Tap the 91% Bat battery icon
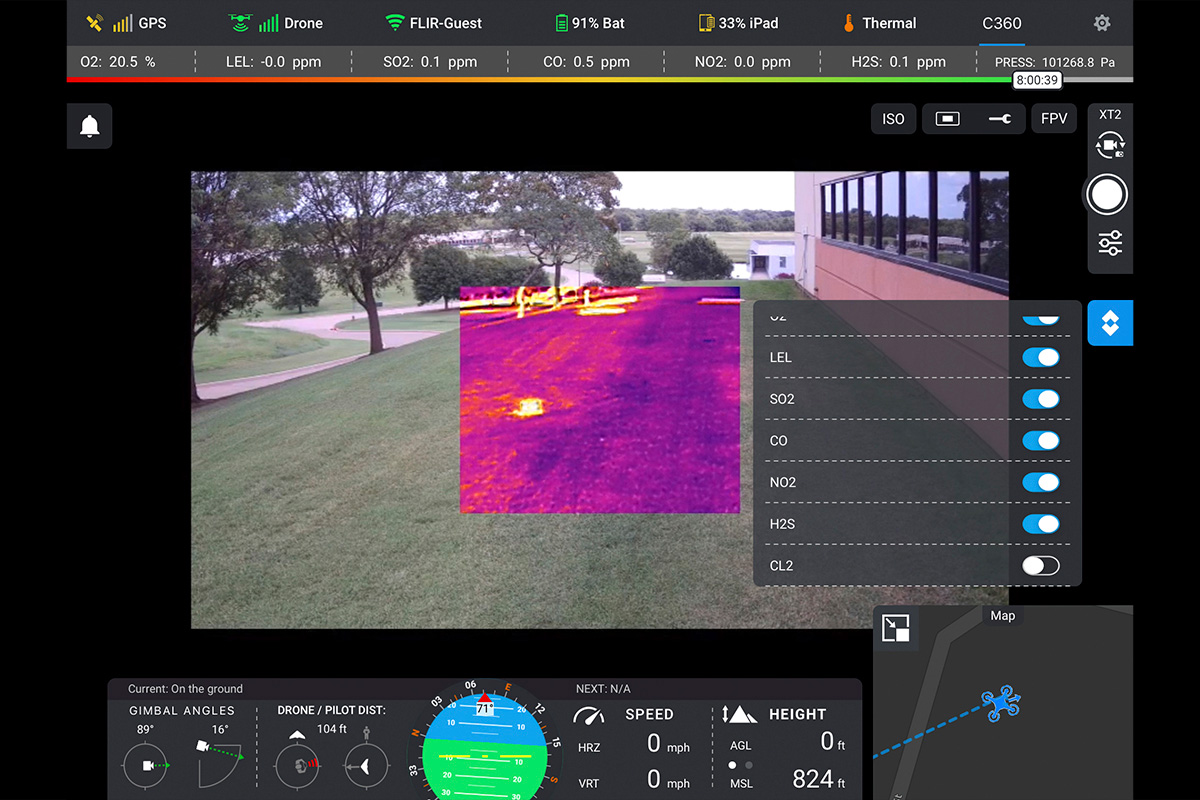The height and width of the screenshot is (800, 1200). [561, 23]
